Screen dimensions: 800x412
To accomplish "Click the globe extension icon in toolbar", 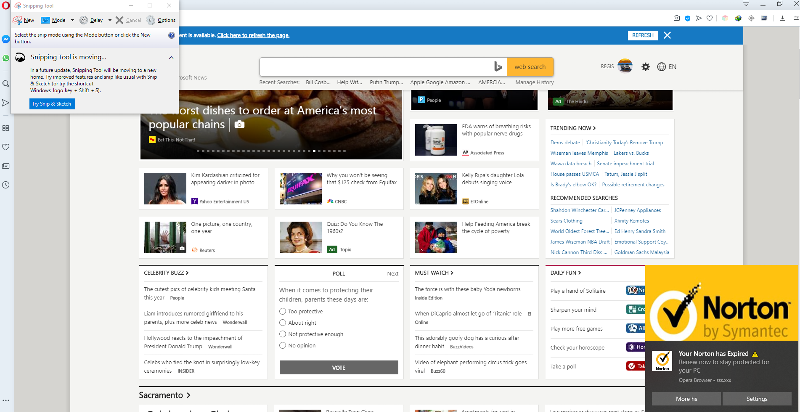I will pyautogui.click(x=738, y=18).
